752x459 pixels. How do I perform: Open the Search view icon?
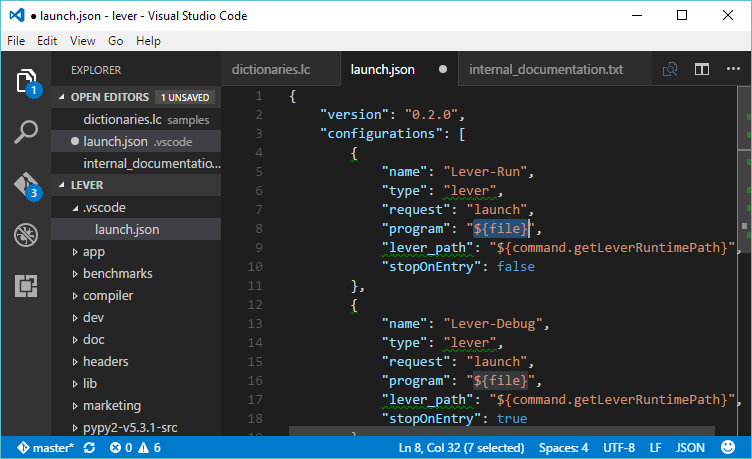pos(26,132)
